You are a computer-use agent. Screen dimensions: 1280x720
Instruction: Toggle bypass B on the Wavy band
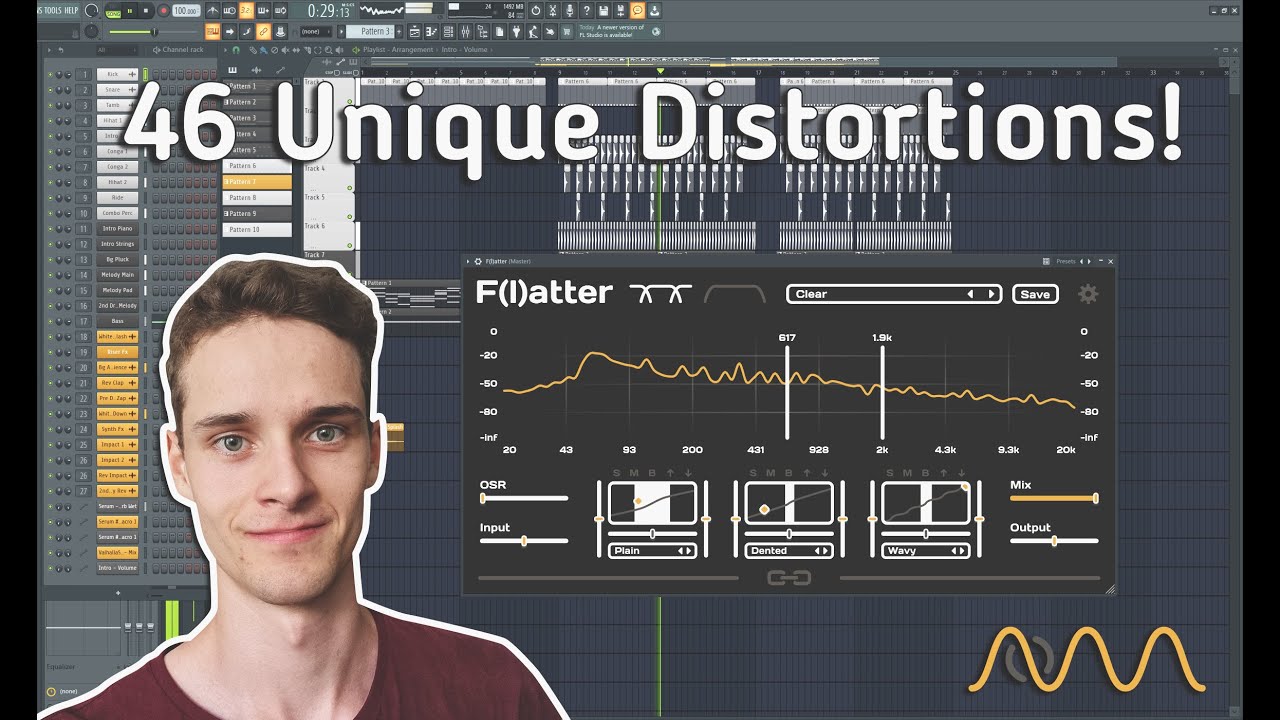pyautogui.click(x=925, y=473)
